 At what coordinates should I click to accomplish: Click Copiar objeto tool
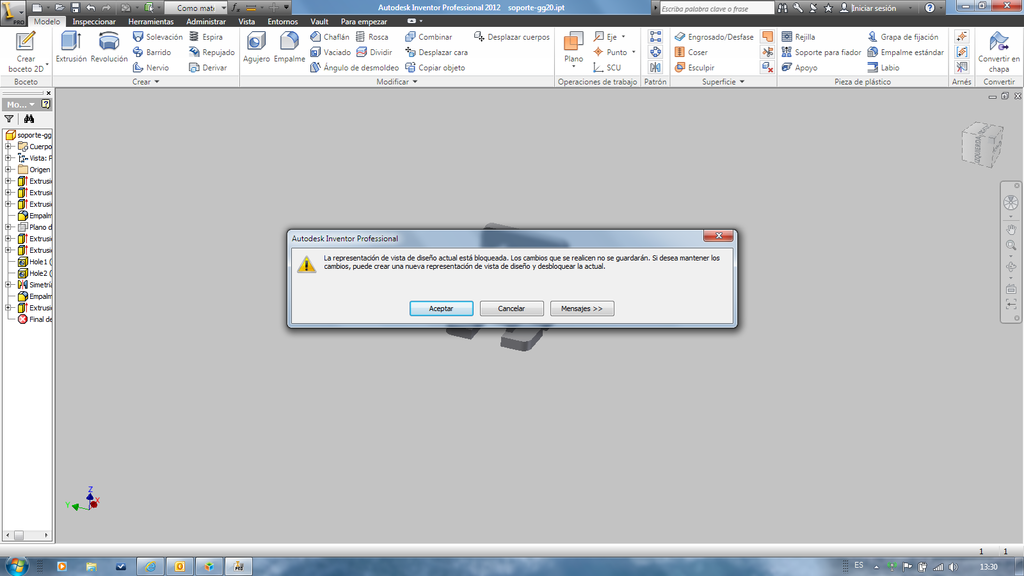click(435, 67)
